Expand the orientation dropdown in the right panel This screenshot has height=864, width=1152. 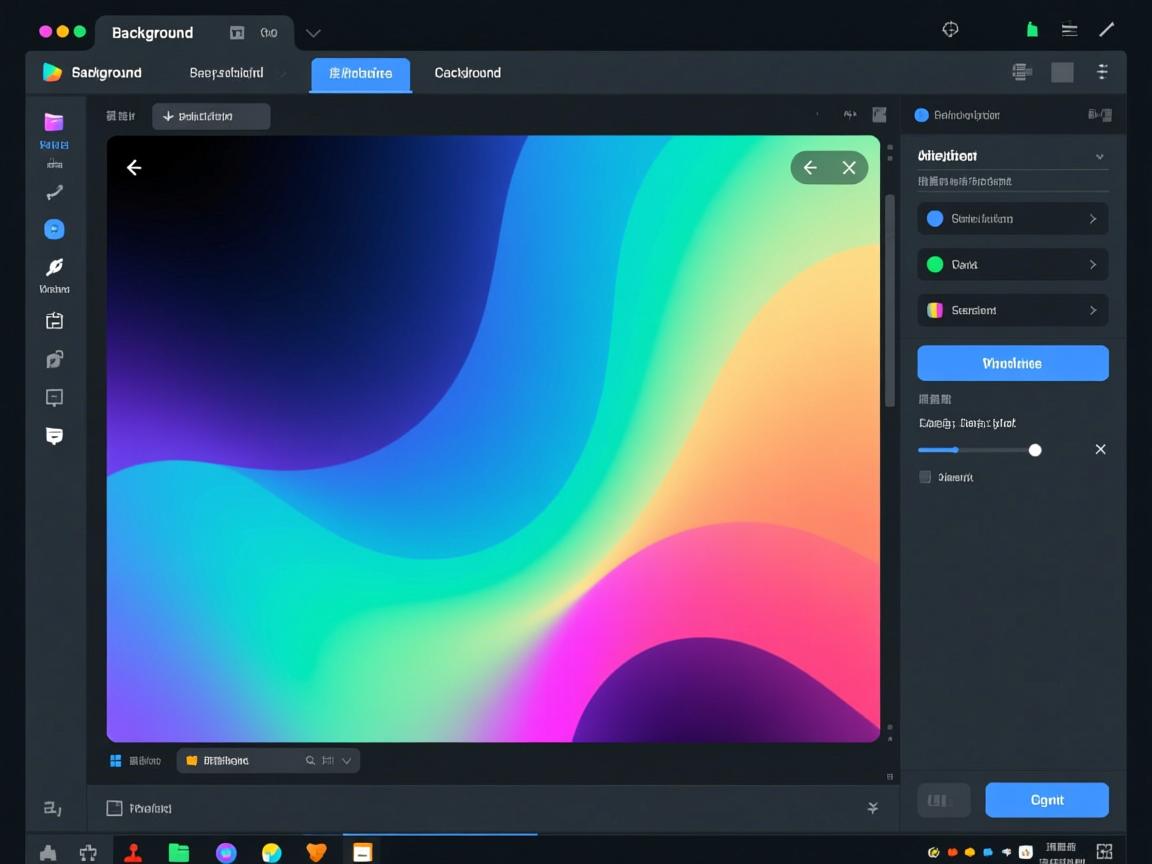coord(1099,156)
